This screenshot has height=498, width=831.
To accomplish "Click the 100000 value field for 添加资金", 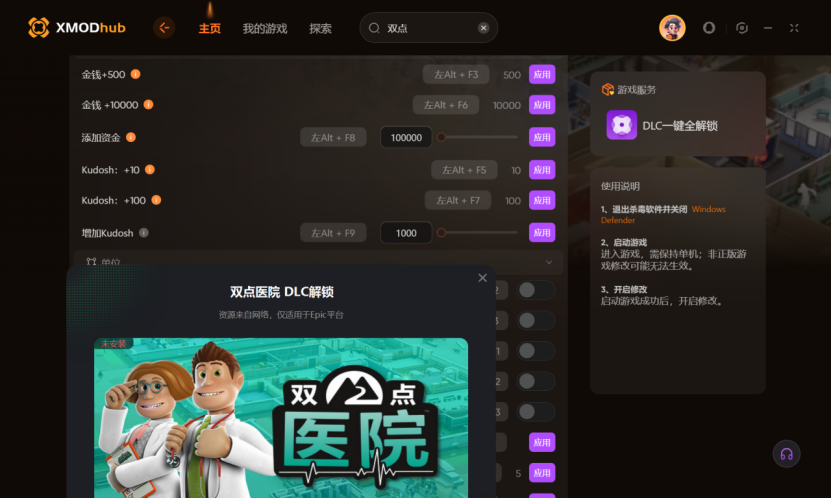I will tap(406, 138).
